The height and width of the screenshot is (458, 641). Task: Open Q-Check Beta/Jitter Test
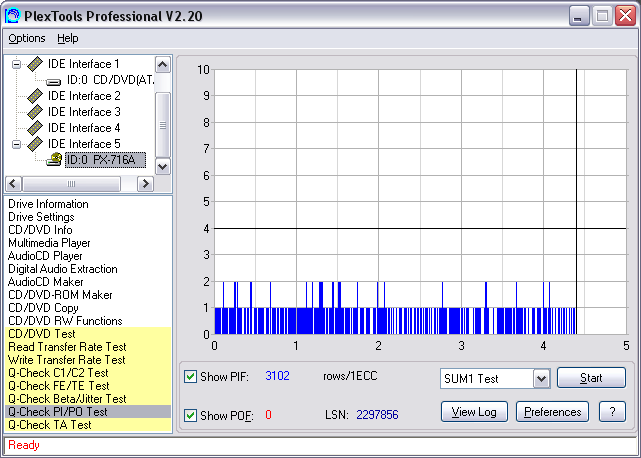tap(67, 399)
